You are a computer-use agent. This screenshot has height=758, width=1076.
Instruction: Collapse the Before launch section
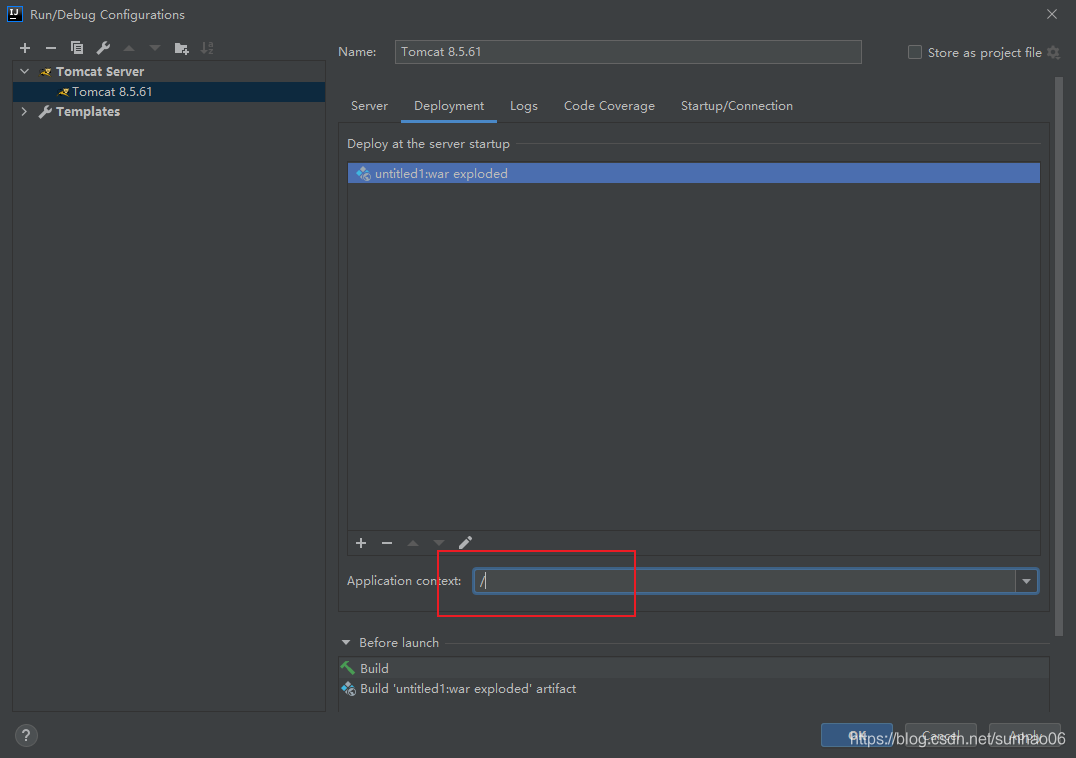coord(346,643)
